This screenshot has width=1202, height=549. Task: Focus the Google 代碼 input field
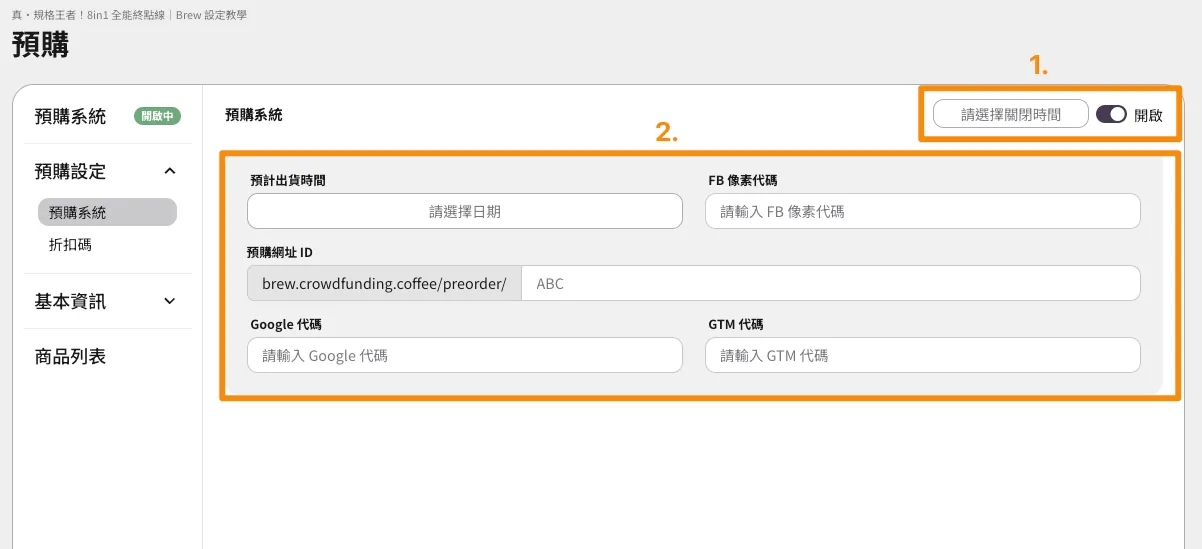pos(465,355)
